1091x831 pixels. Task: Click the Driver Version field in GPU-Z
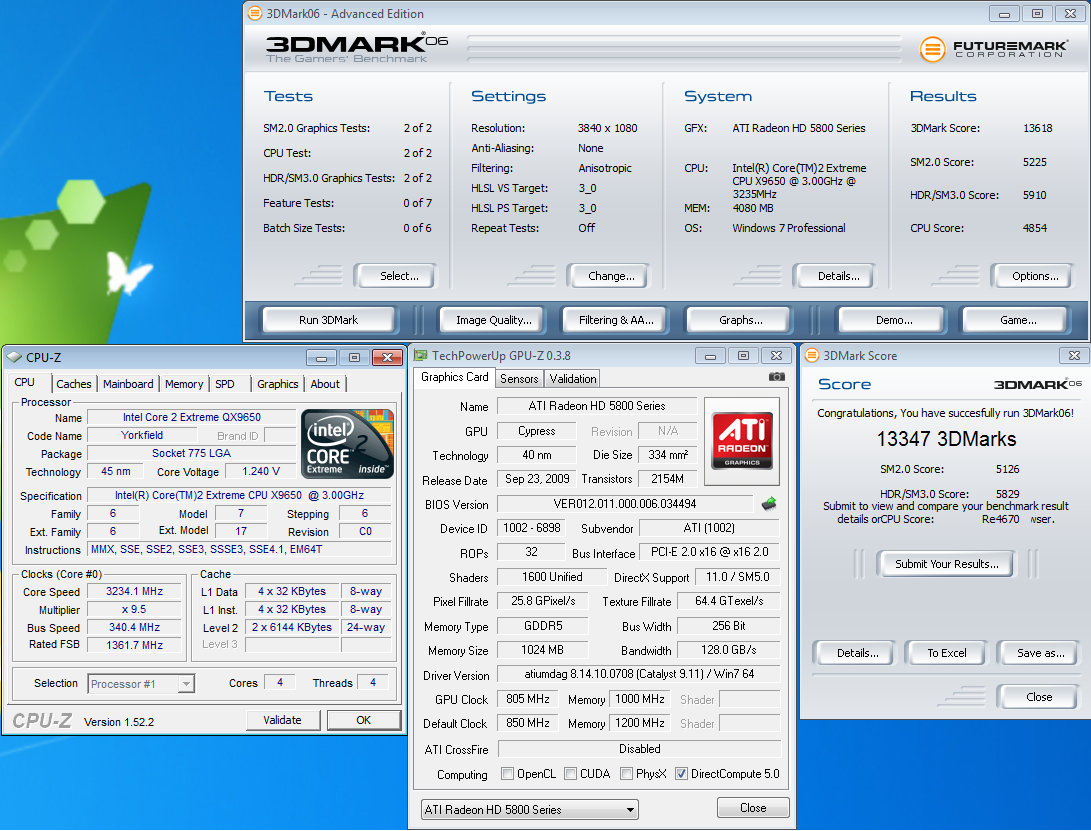[639, 674]
